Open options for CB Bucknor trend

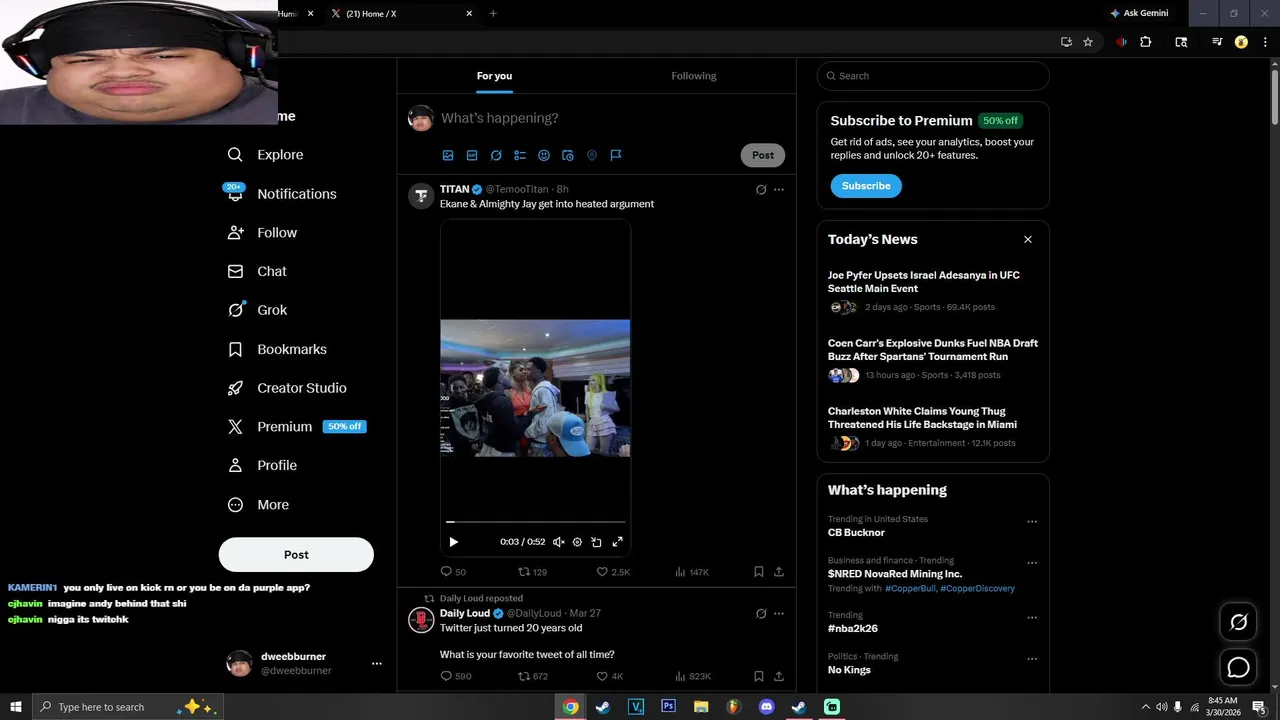(1032, 521)
